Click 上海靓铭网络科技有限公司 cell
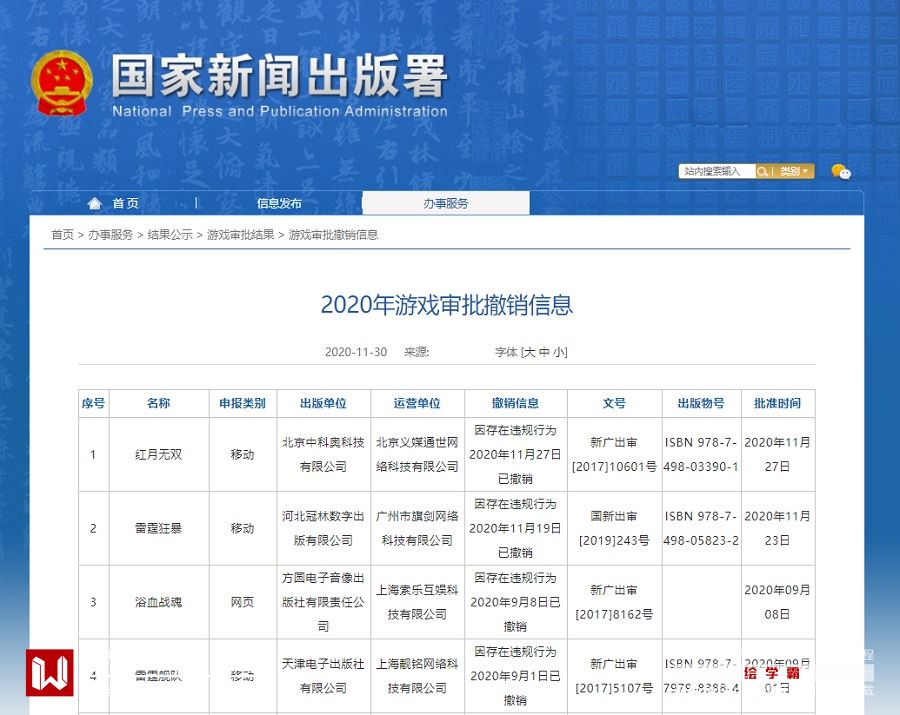Image resolution: width=900 pixels, height=715 pixels. coord(417,676)
